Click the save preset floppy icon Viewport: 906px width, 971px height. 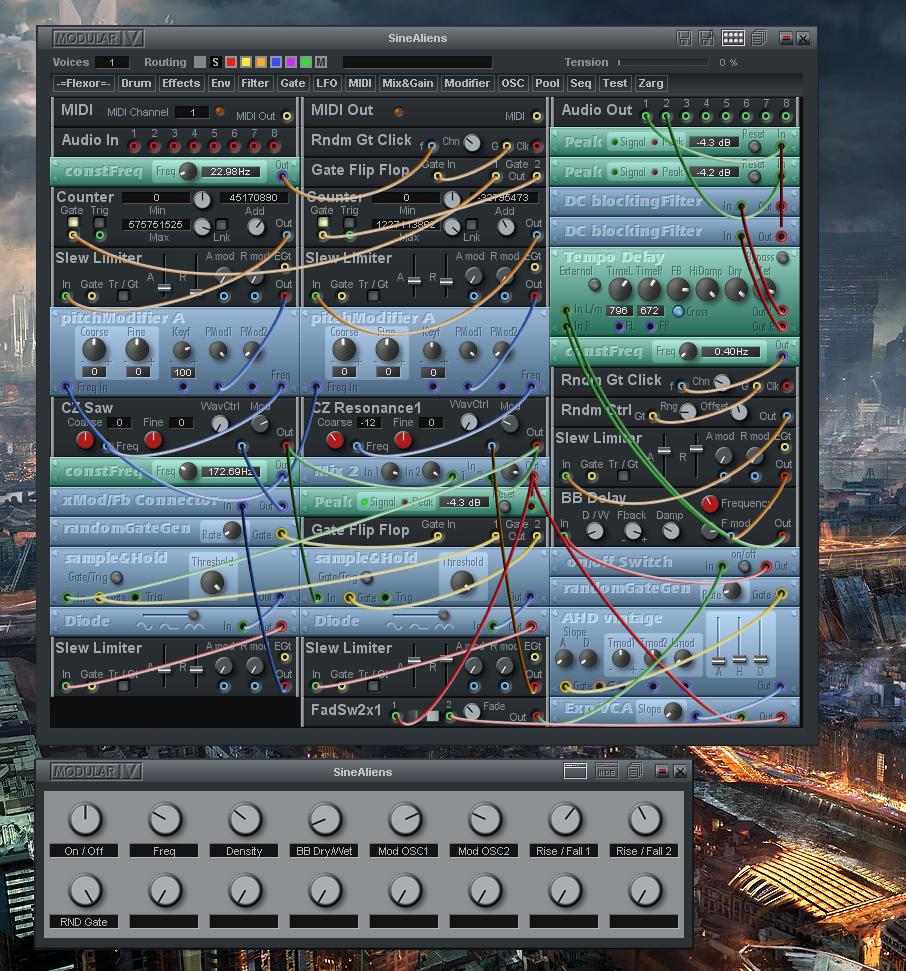pyautogui.click(x=684, y=38)
